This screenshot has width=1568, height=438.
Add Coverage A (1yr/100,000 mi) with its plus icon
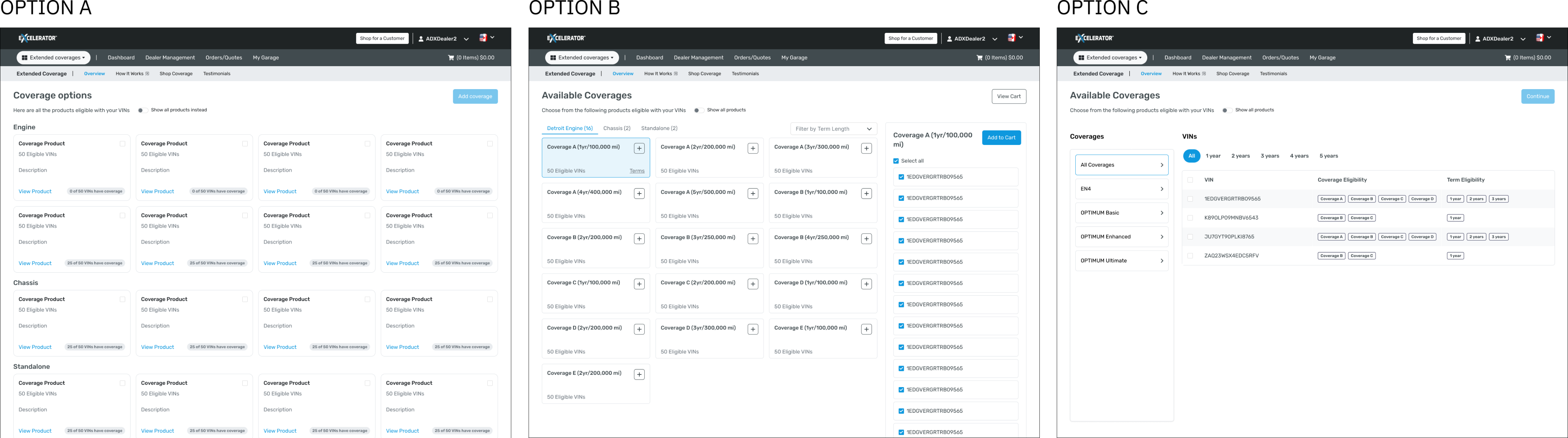pyautogui.click(x=639, y=148)
